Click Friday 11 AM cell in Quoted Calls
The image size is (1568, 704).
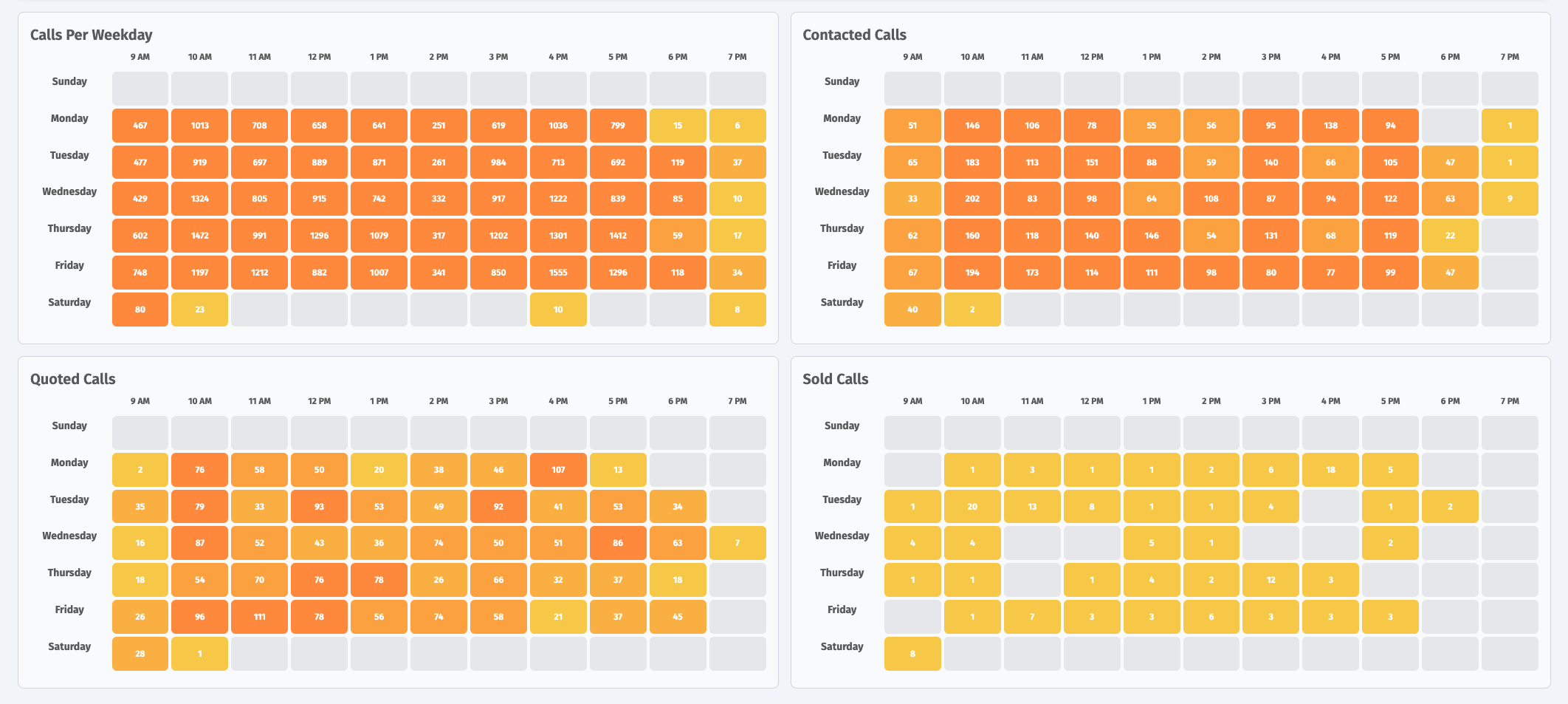point(259,617)
